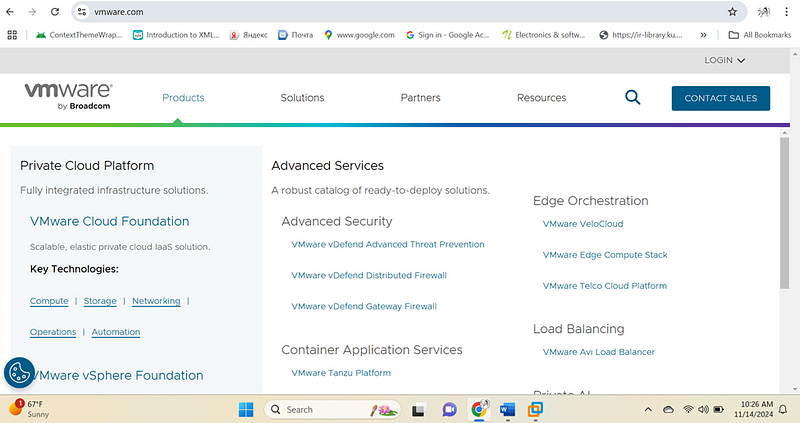This screenshot has height=423, width=800.
Task: Click the volume speaker tray icon
Action: (x=704, y=409)
